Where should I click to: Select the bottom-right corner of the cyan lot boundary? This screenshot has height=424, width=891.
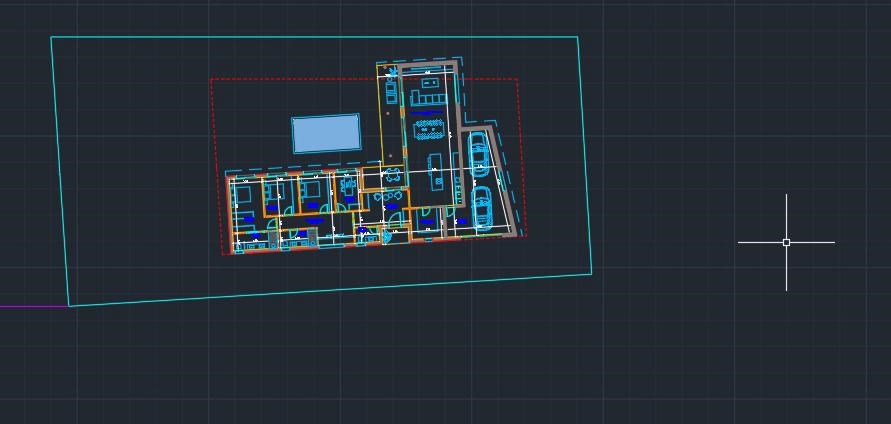point(591,272)
